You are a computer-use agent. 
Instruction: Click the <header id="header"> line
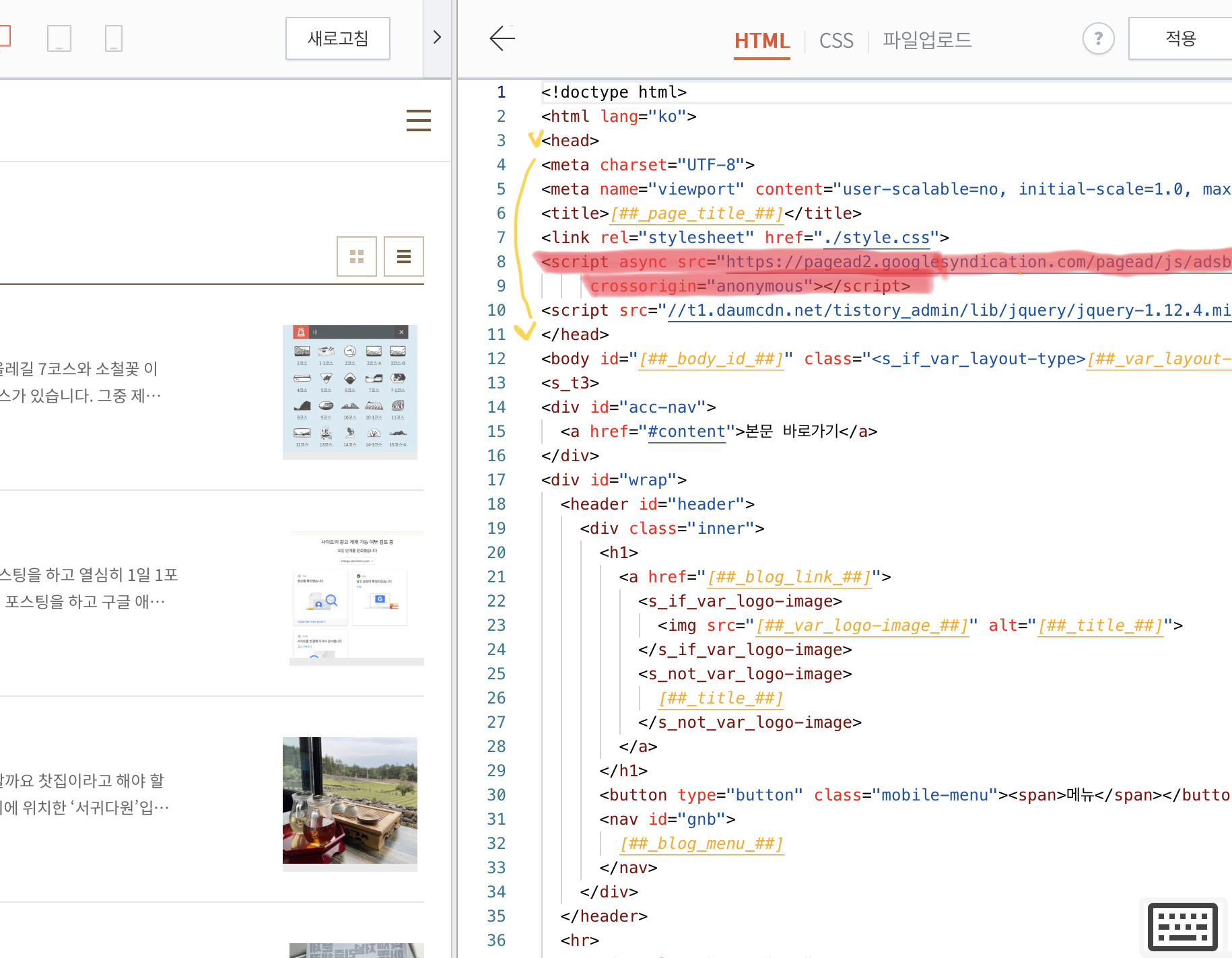(658, 504)
